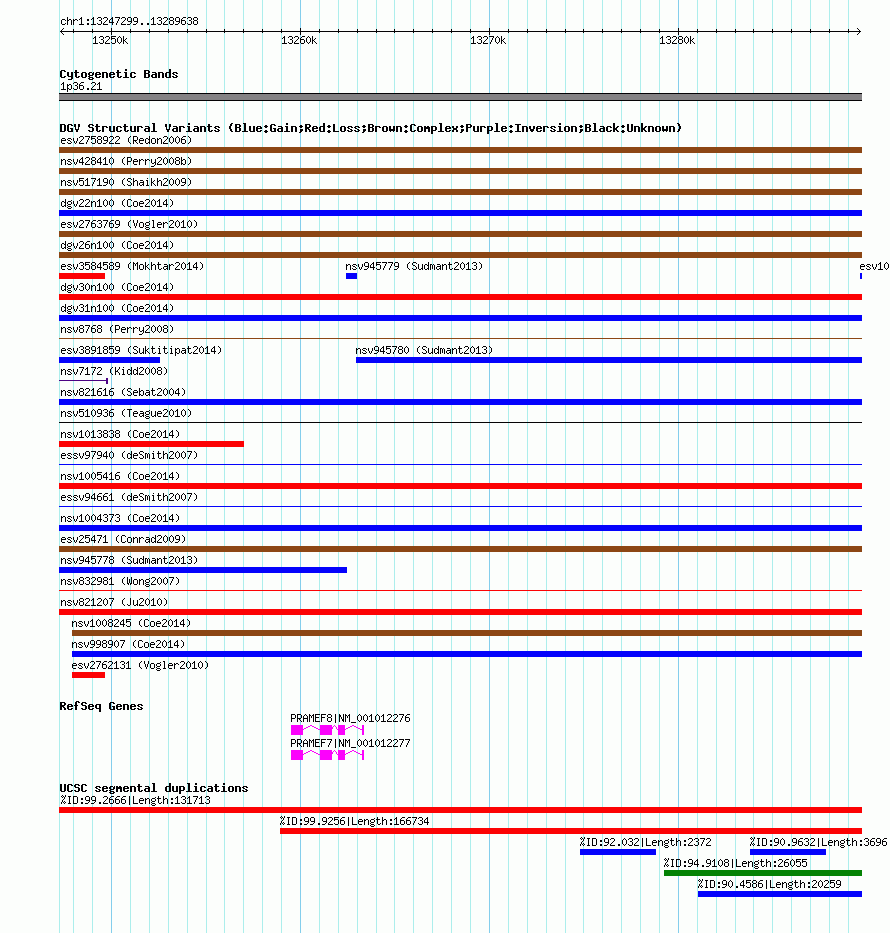Click the short red esv3584589 (Mokhtar2014) bar

click(82, 276)
